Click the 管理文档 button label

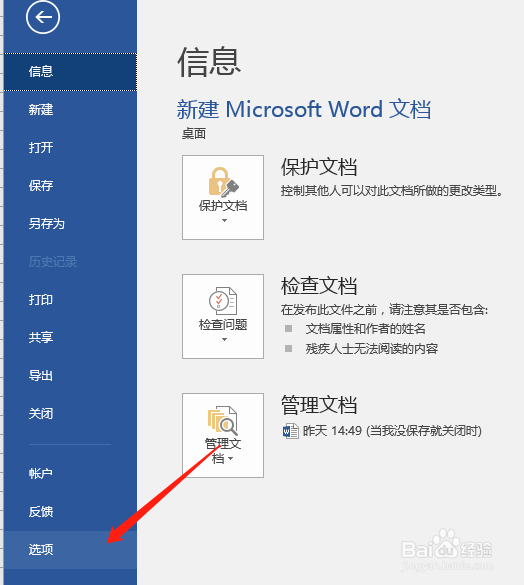point(223,451)
